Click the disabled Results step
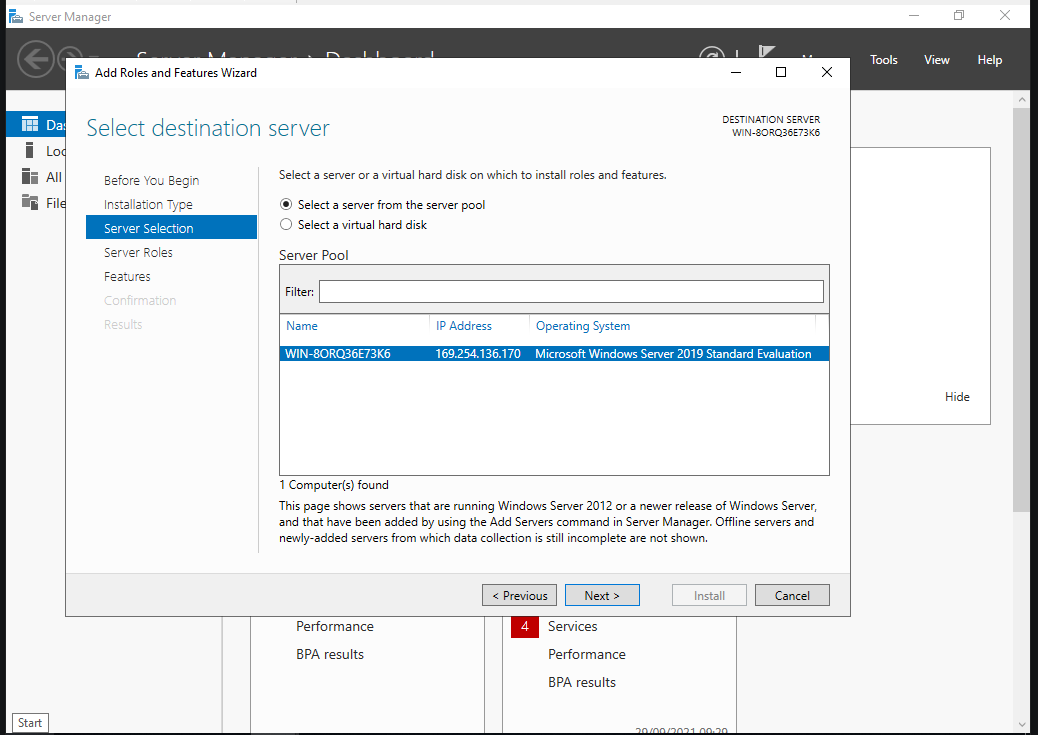 pos(123,324)
